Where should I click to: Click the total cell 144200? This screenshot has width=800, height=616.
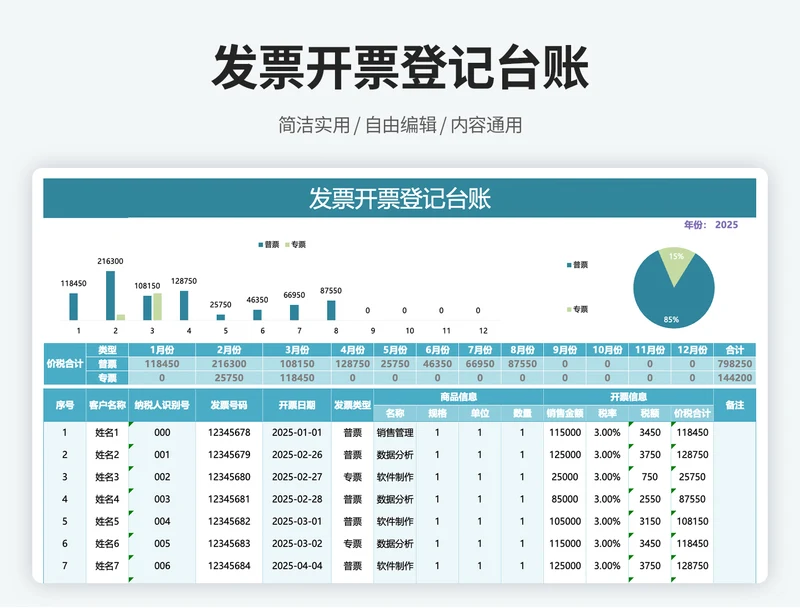pyautogui.click(x=735, y=378)
